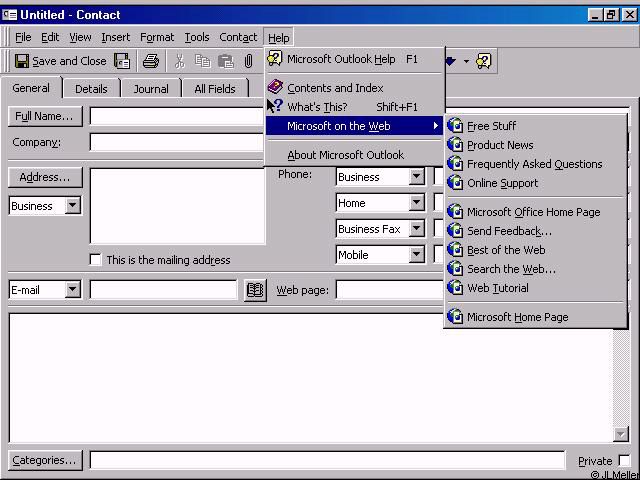Click globe icon beside Search the Web
The image size is (640, 480).
[x=455, y=269]
